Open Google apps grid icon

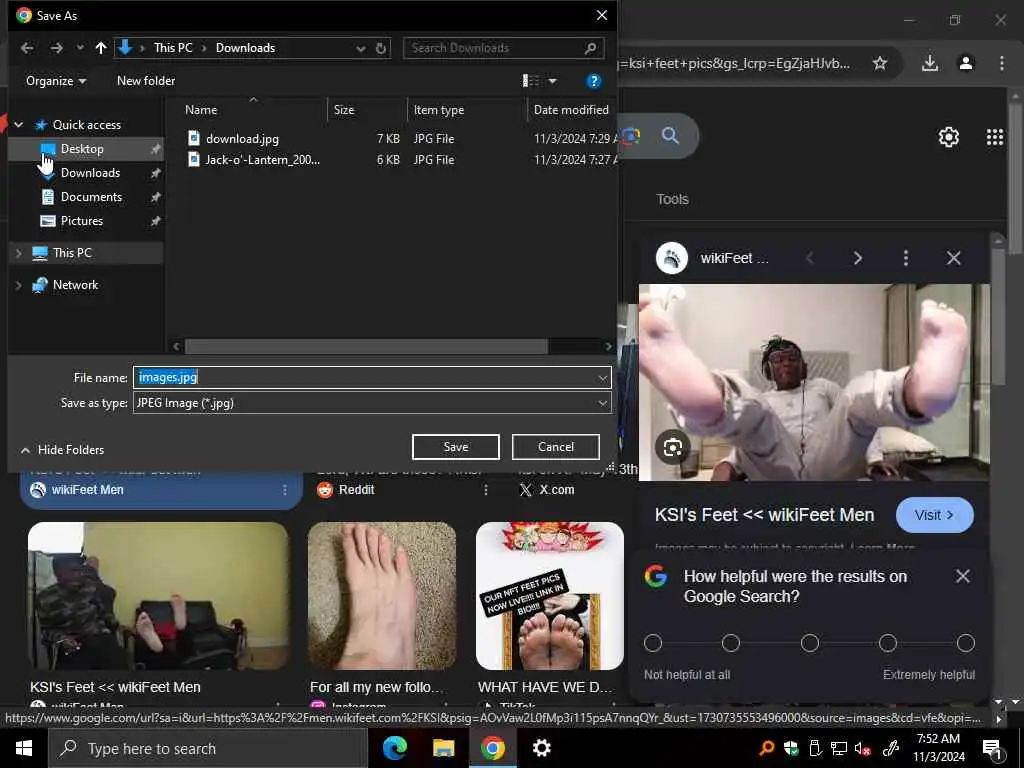[x=995, y=137]
